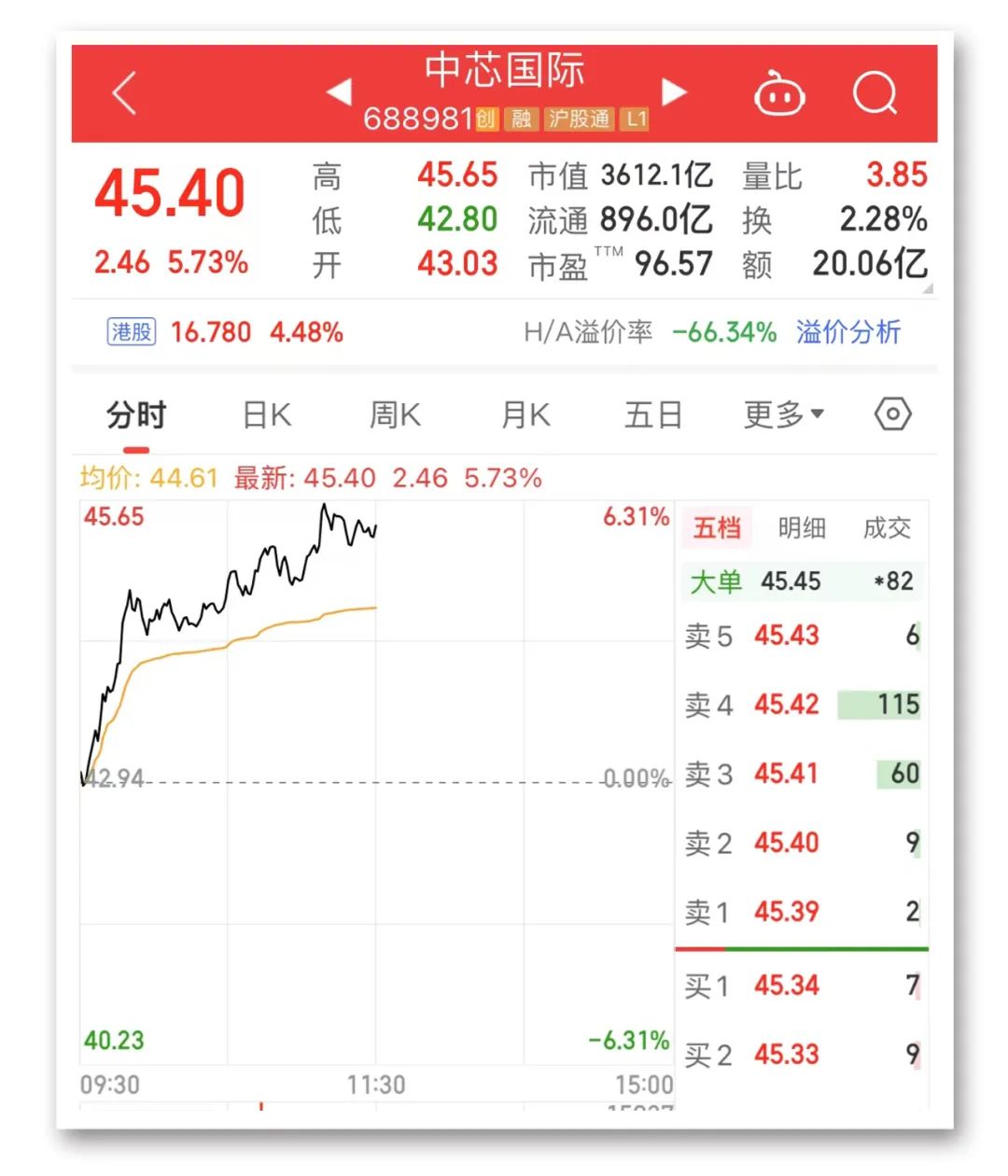Viewport: 1008px width, 1176px height.
Task: Tap PE ratio 96.57
Action: 673,263
